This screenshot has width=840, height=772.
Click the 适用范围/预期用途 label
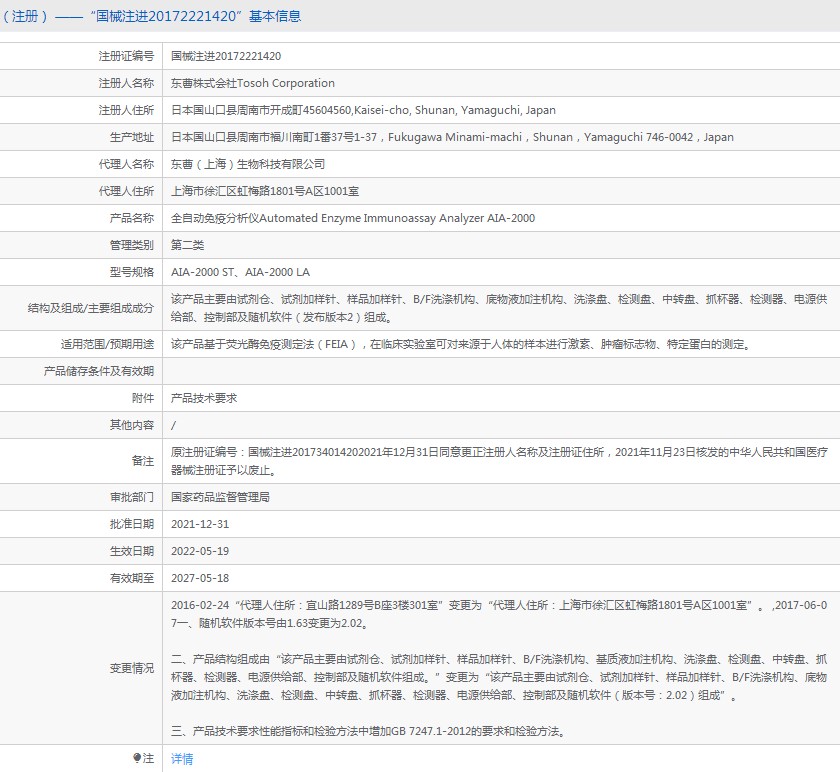(x=107, y=344)
